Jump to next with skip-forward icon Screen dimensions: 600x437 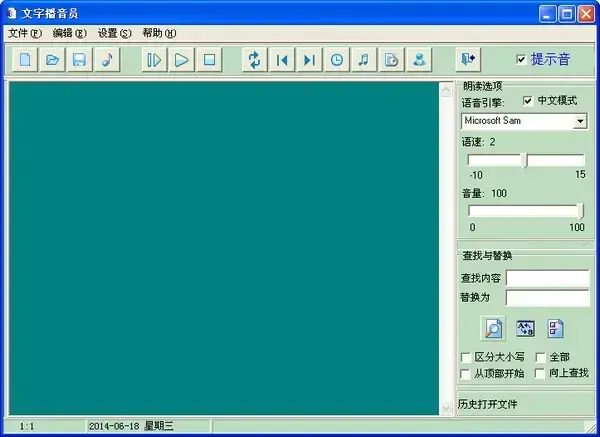tap(309, 60)
